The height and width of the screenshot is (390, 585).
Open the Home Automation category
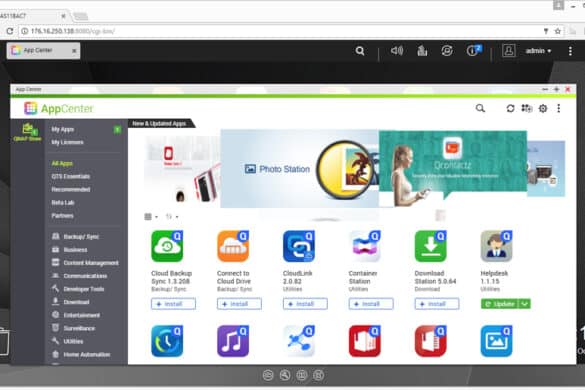pos(81,354)
